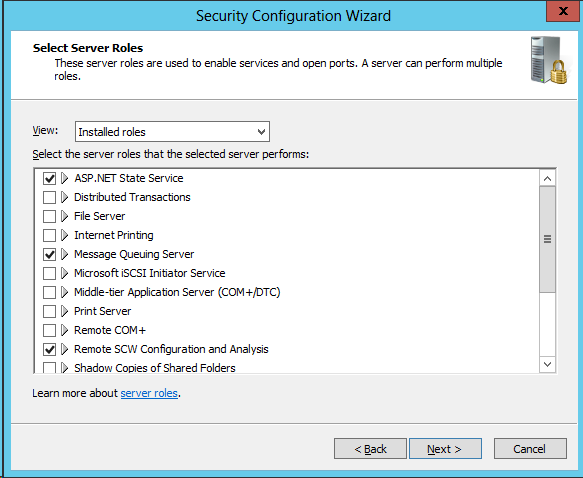Screen dimensions: 583x478
Task: Select Shadow Copies of Shared Folders entry
Action: pos(155,368)
